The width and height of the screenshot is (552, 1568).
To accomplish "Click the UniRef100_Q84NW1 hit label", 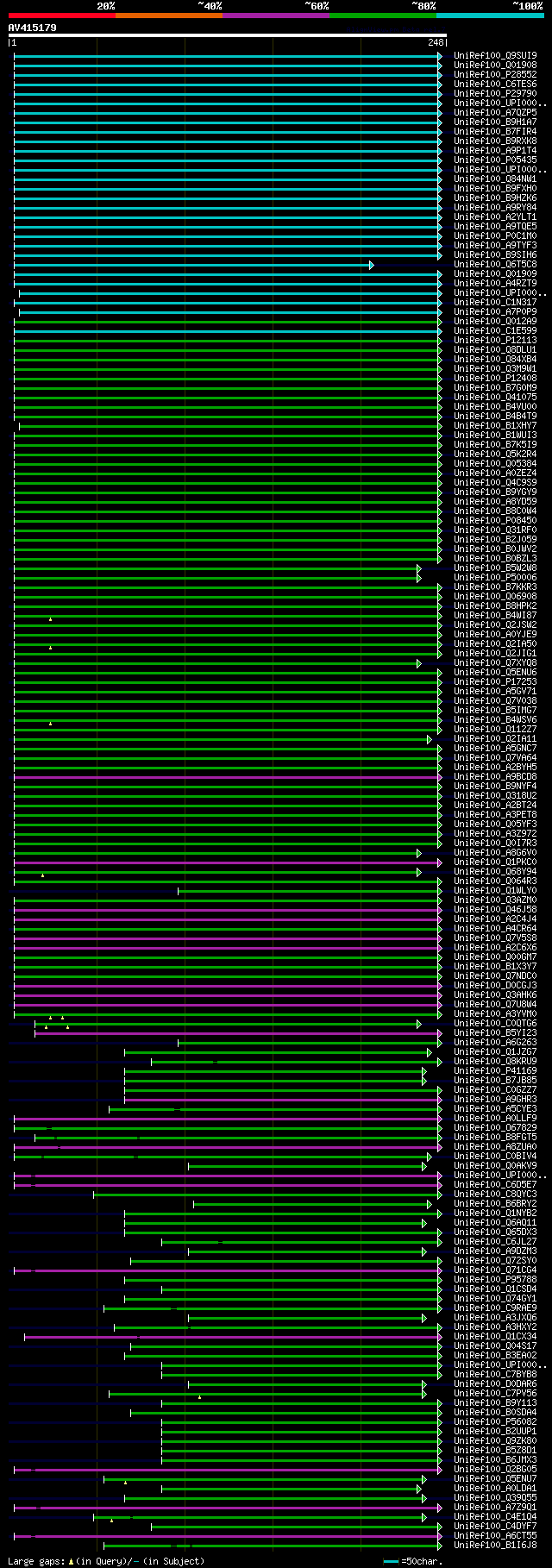I will [x=495, y=179].
